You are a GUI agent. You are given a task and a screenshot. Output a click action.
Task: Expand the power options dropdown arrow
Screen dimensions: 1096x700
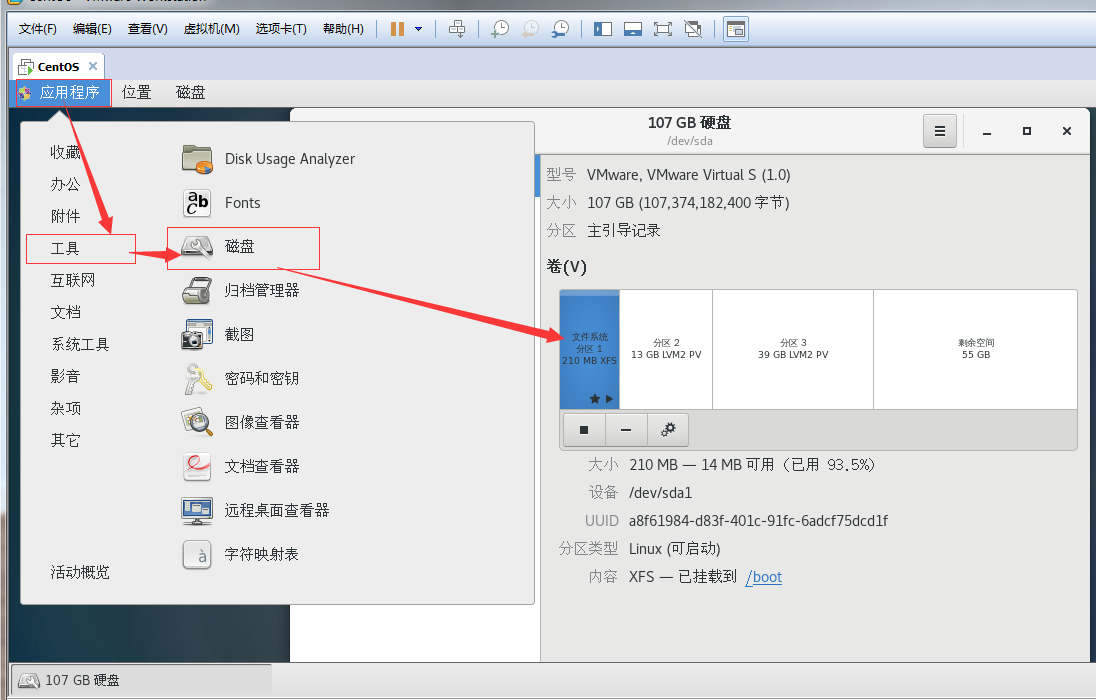pos(419,29)
